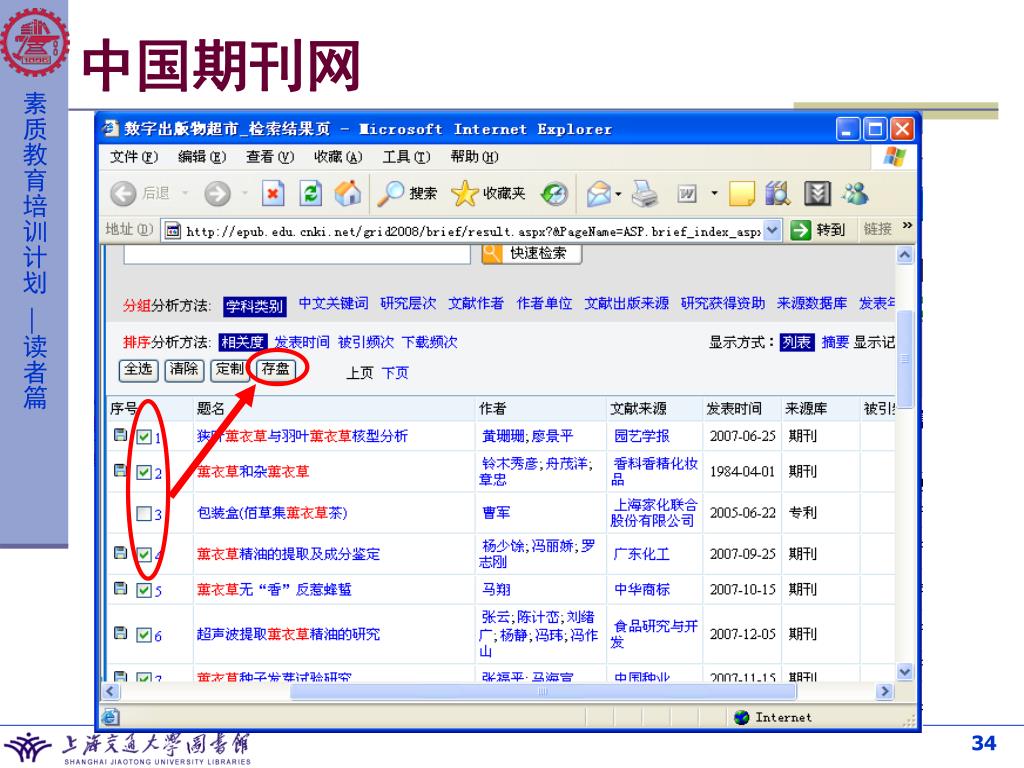Click the Research books icon
Image resolution: width=1024 pixels, height=768 pixels.
pos(777,193)
